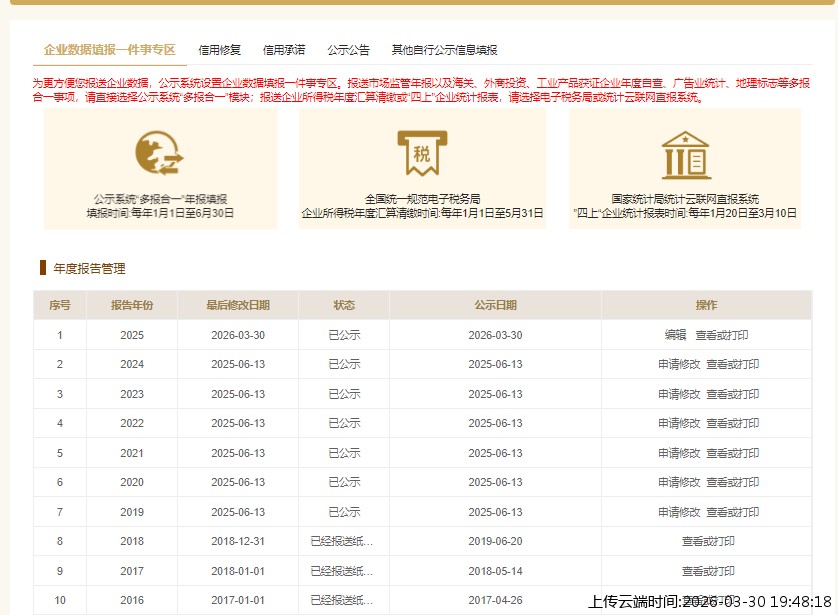Screen dimensions: 838x615
Task: Click 查看或打印 for the 2018 report
Action: 708,541
